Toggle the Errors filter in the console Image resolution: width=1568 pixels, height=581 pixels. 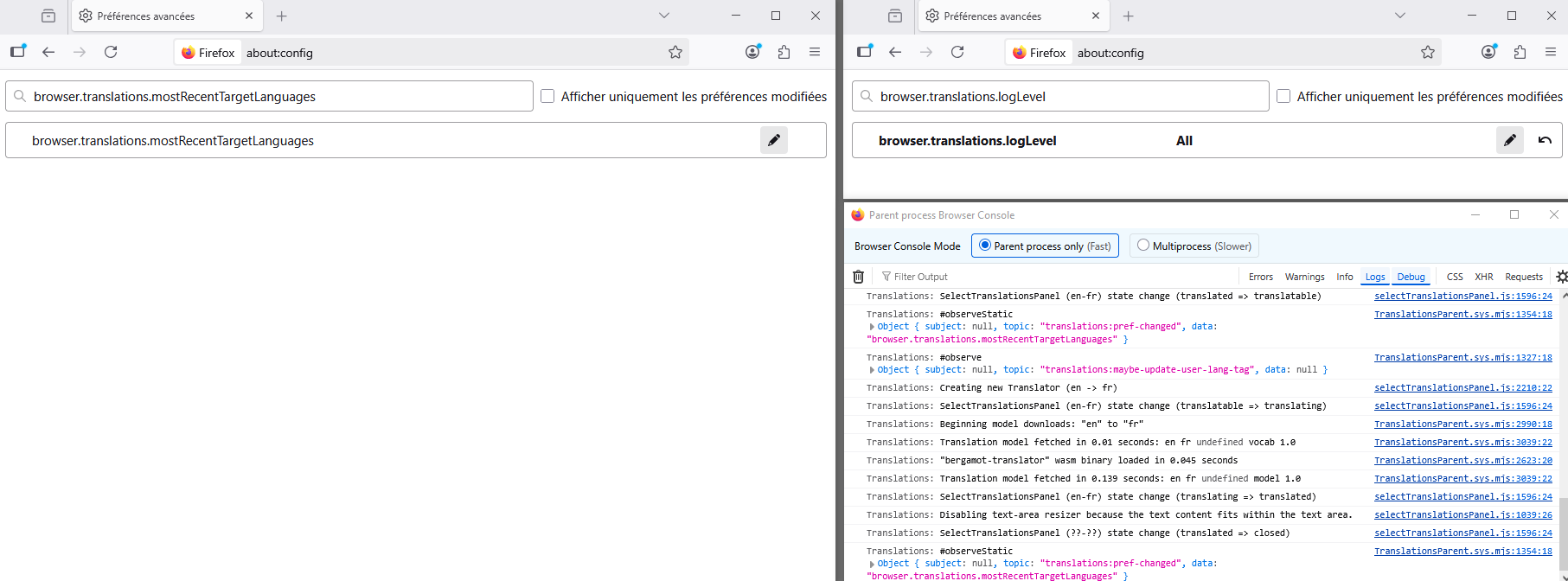tap(1260, 277)
